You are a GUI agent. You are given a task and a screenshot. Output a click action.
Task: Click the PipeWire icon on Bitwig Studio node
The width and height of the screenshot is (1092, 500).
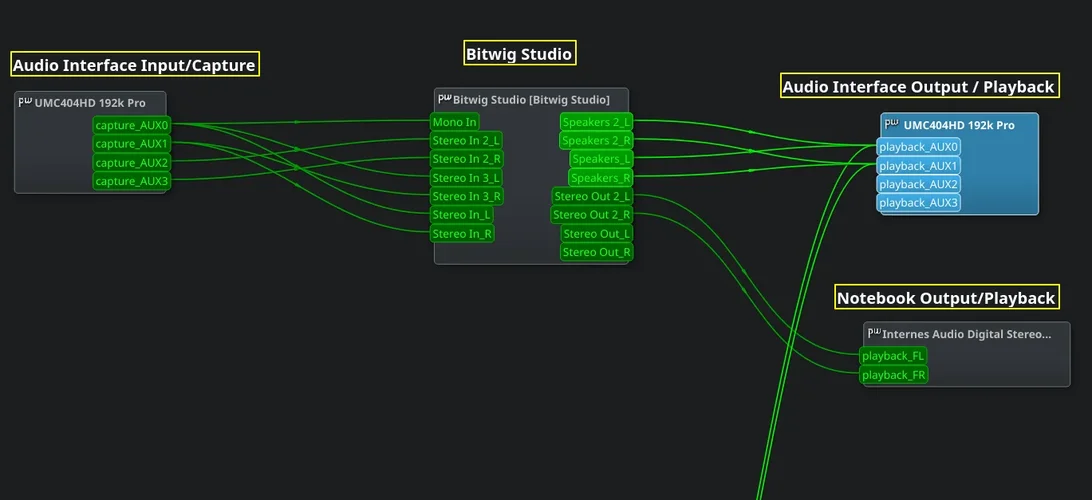click(x=444, y=99)
